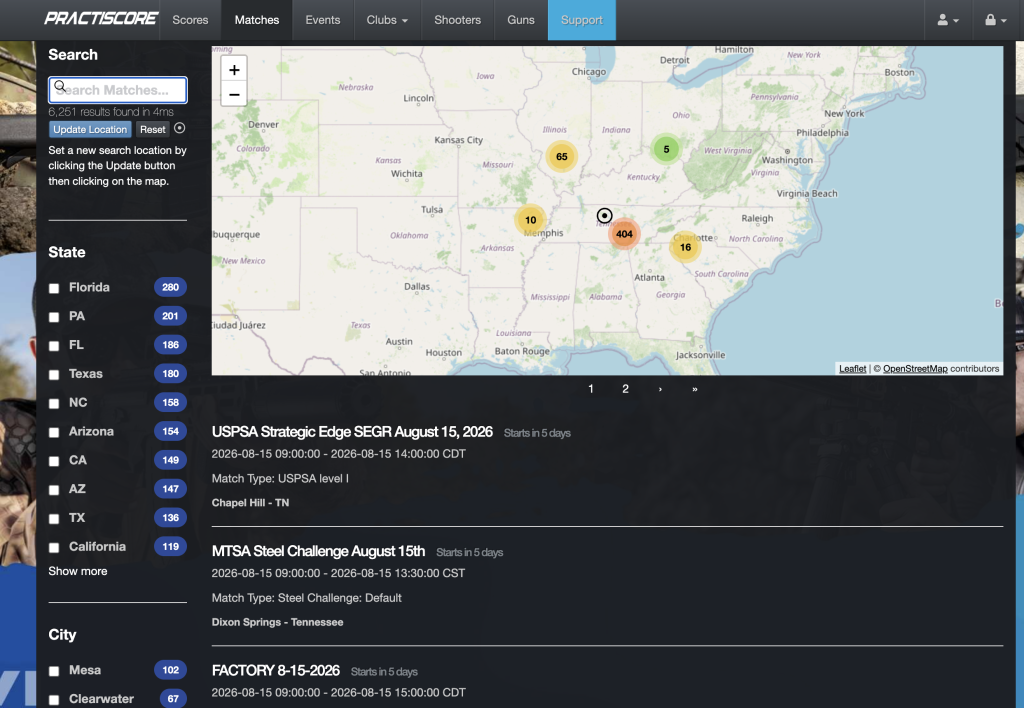Click the 280 count badge for Florida
This screenshot has height=708, width=1024.
pos(170,287)
